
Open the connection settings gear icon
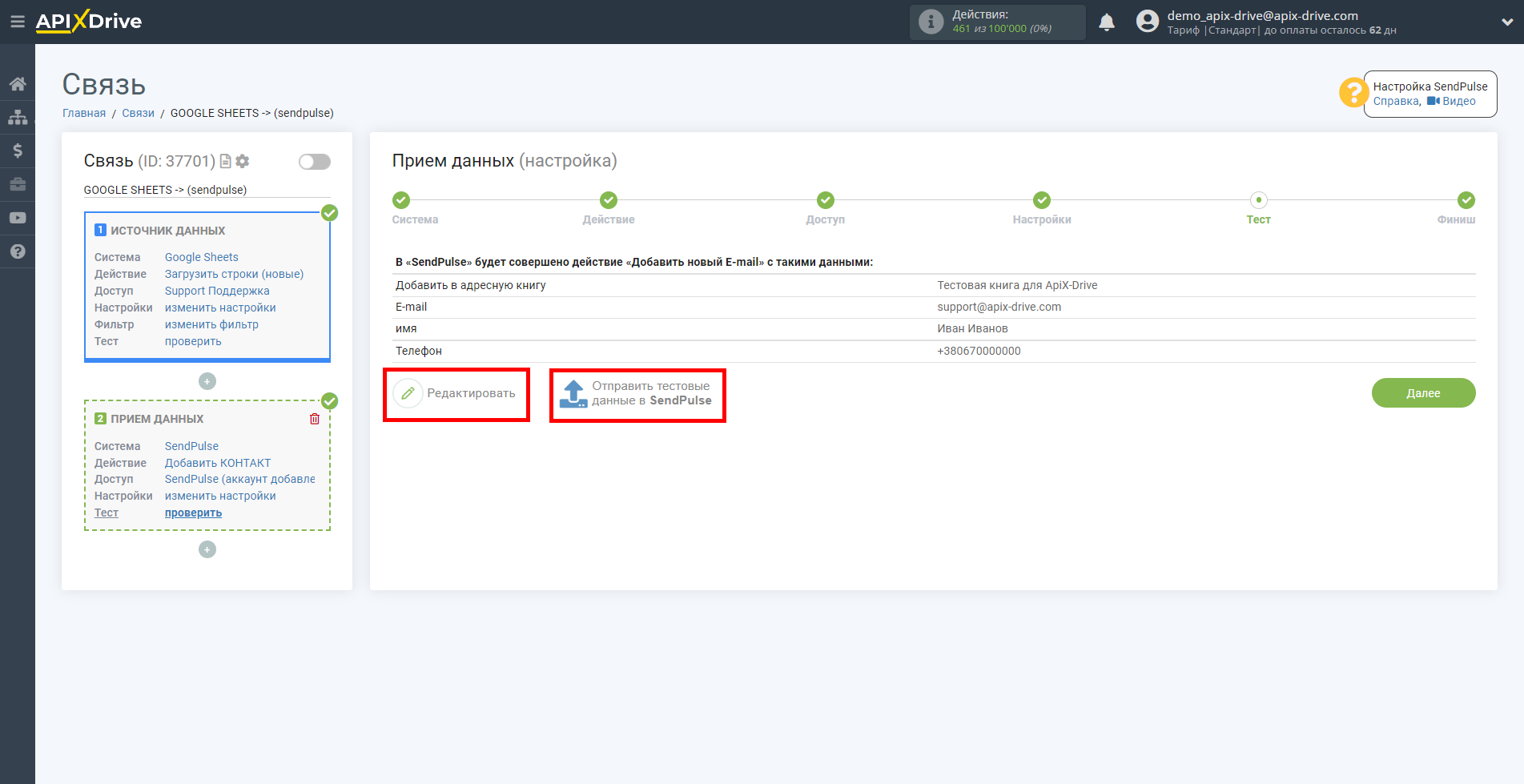coord(243,161)
